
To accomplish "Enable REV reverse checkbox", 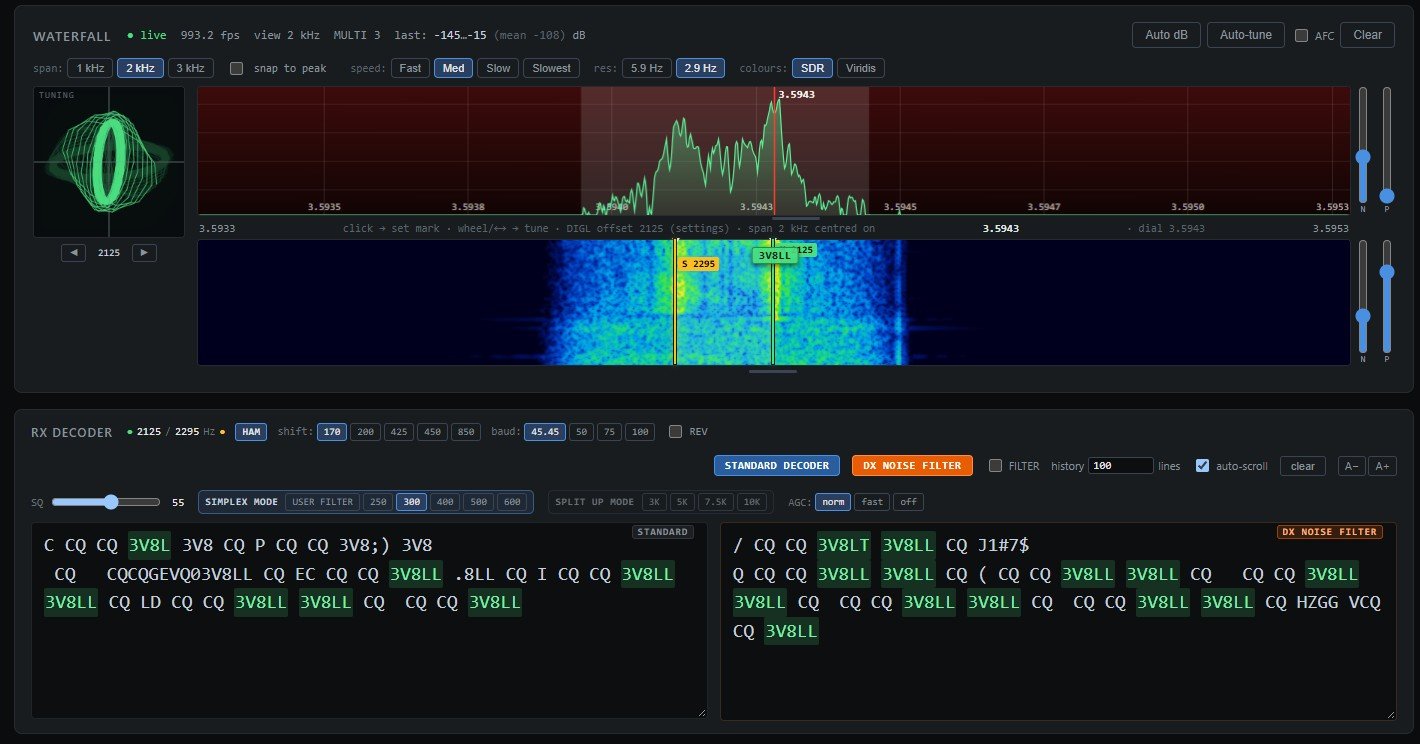I will 675,432.
